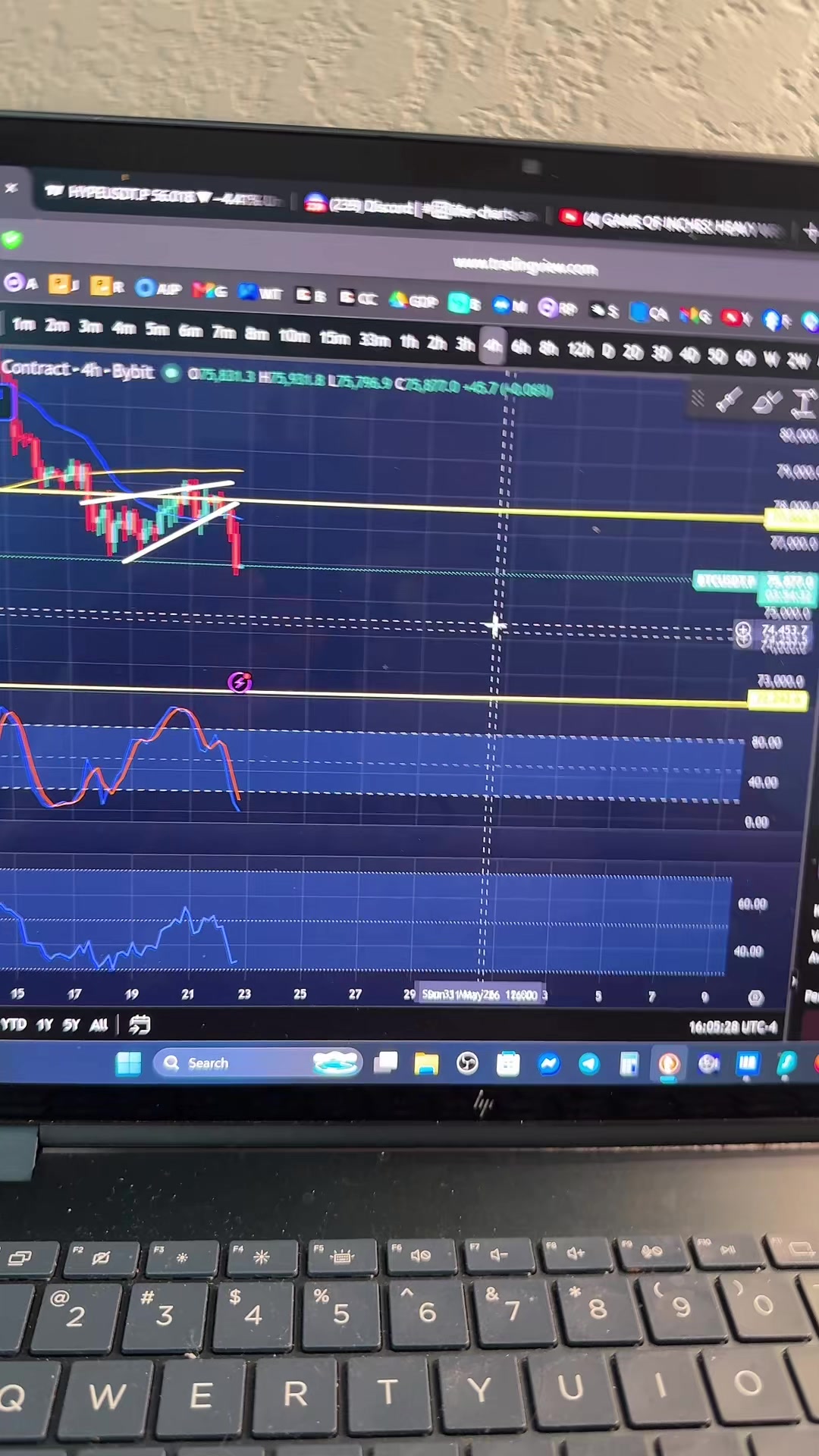This screenshot has width=819, height=1456.
Task: Open the AIP bookmark
Action: pyautogui.click(x=158, y=288)
